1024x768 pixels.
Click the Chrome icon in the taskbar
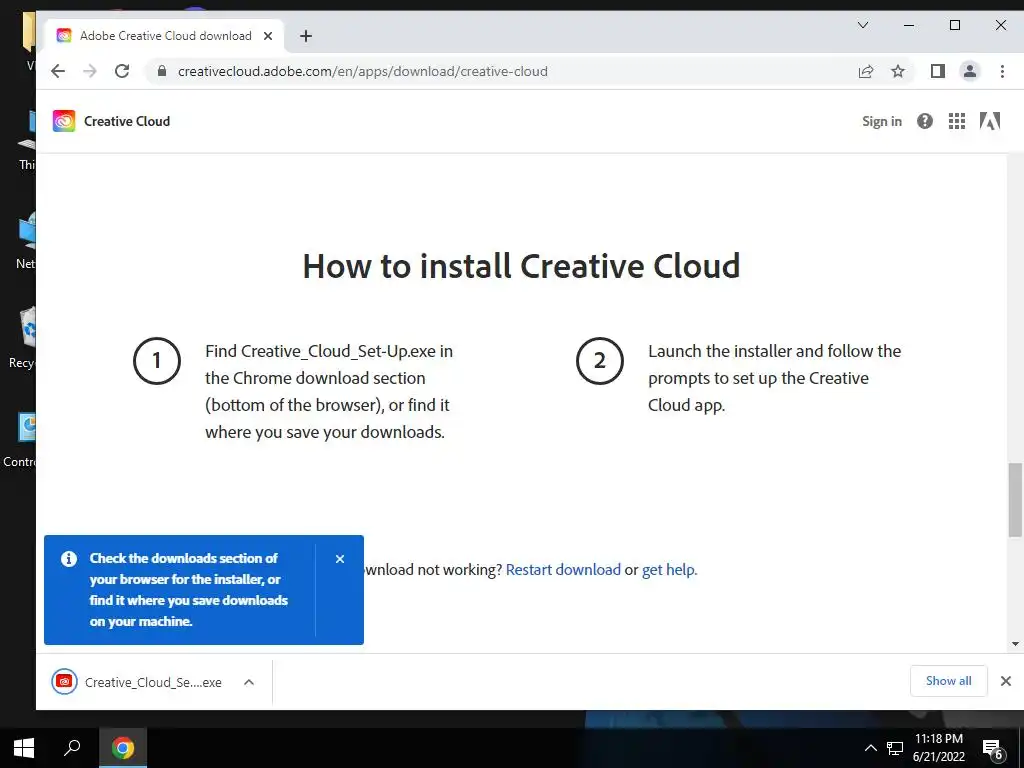(x=123, y=748)
